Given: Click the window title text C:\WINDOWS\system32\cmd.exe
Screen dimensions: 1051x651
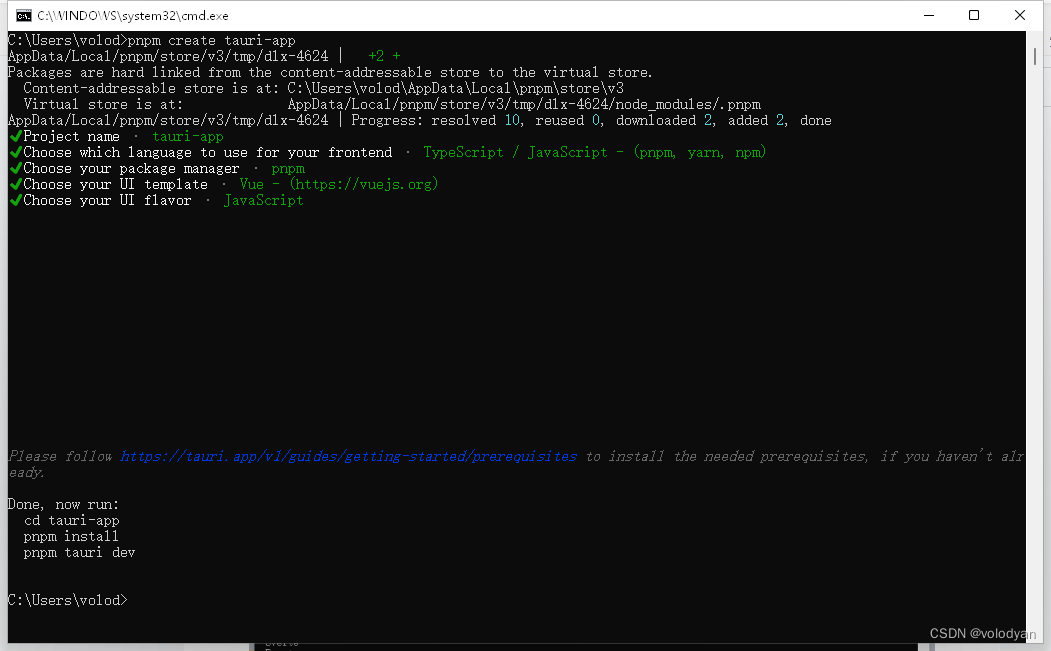Looking at the screenshot, I should [133, 15].
